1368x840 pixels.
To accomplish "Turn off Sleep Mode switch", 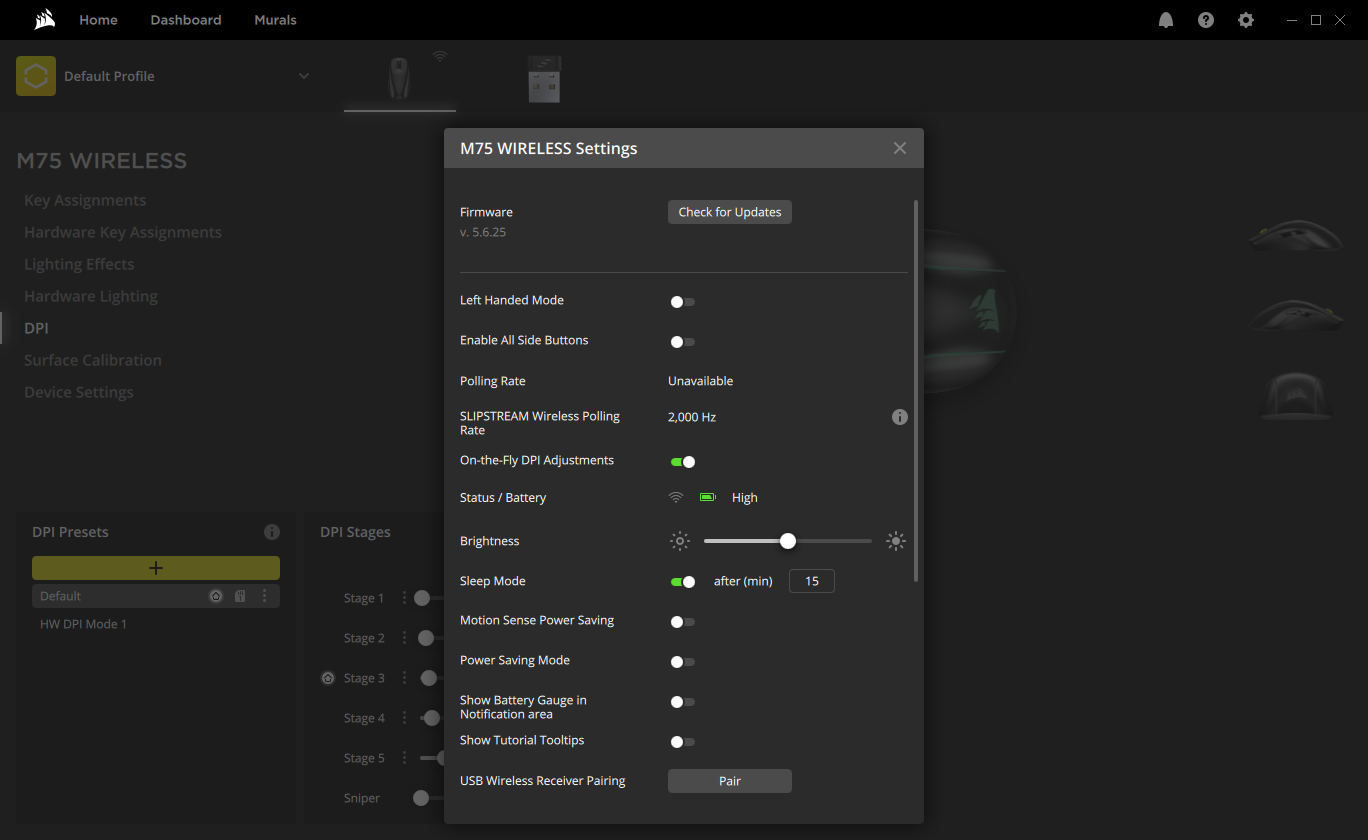I will click(x=682, y=581).
